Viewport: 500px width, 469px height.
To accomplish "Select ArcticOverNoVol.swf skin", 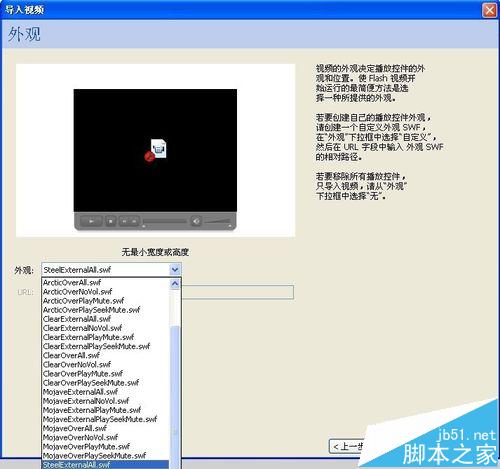I will pyautogui.click(x=105, y=292).
